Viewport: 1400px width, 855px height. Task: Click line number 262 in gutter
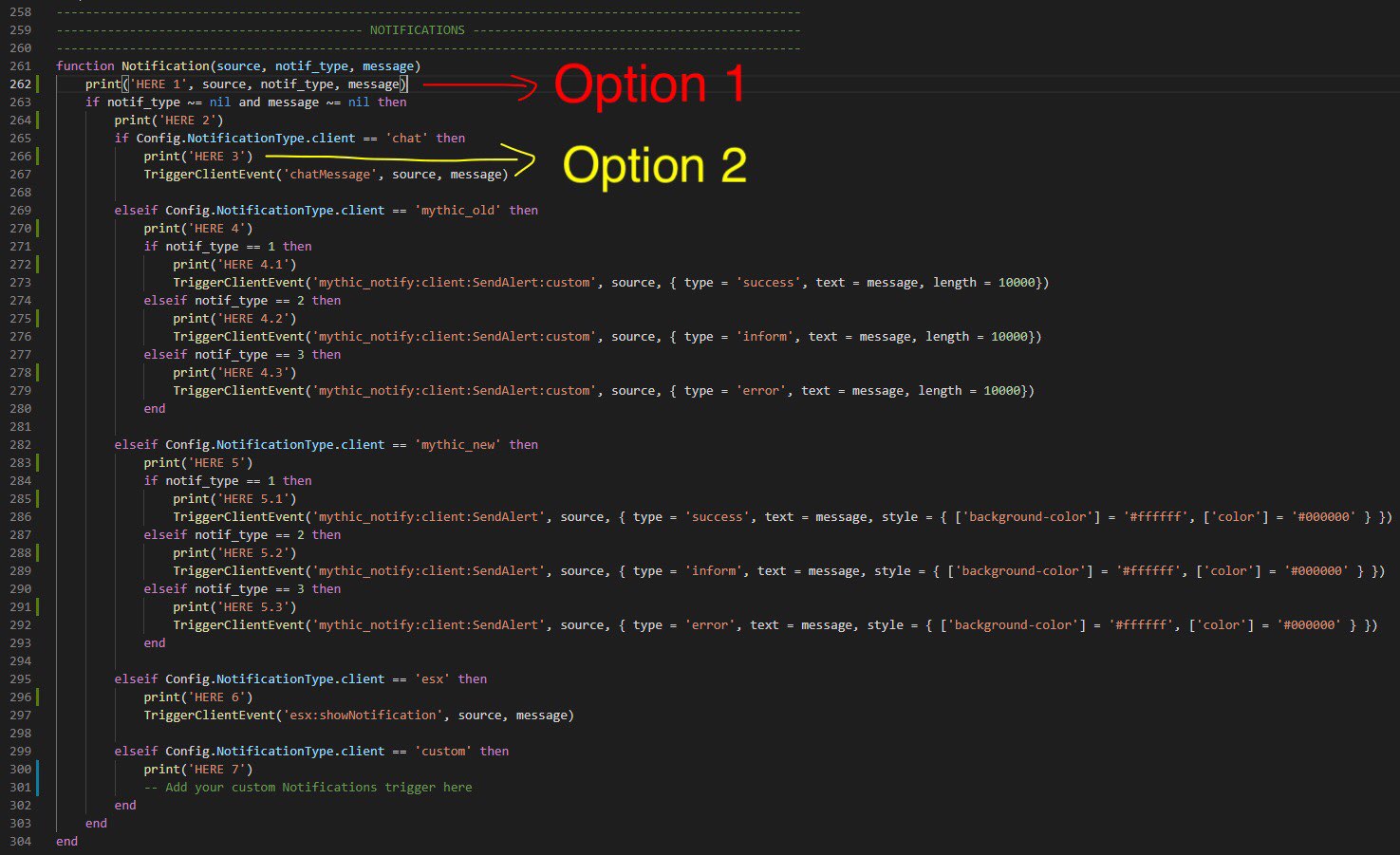tap(20, 84)
